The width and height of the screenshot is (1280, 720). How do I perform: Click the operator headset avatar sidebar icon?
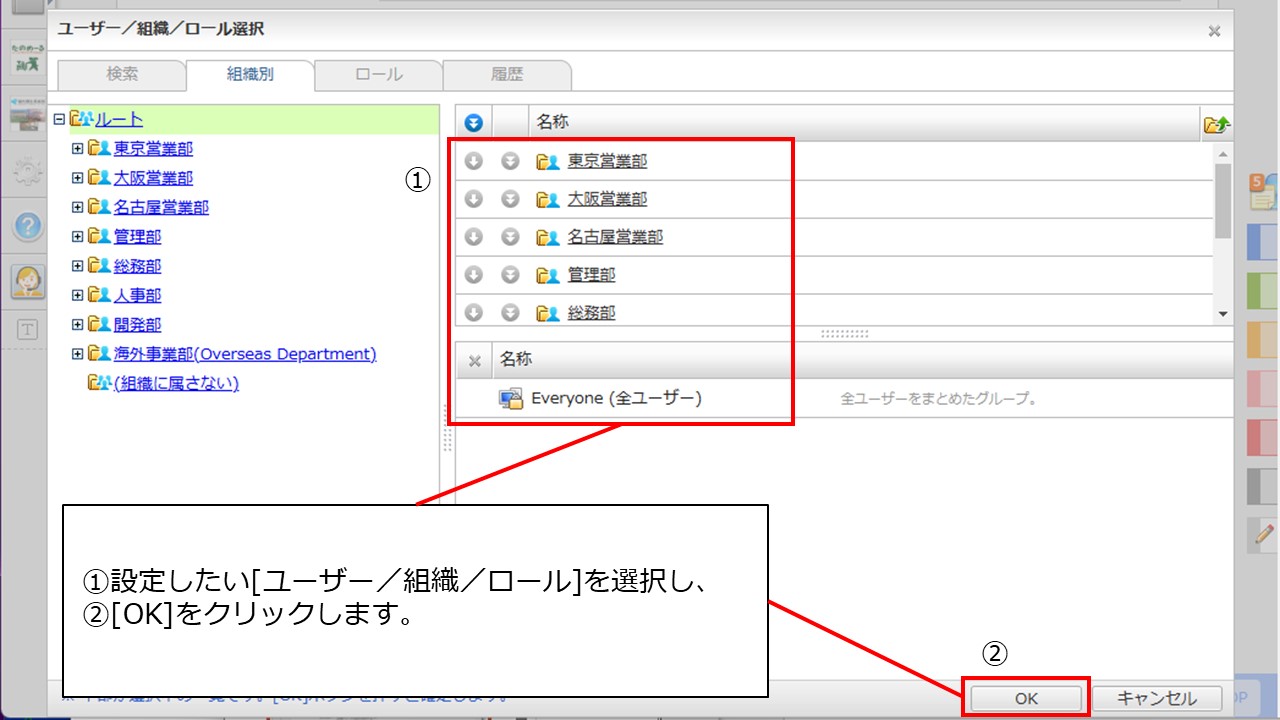tap(27, 281)
